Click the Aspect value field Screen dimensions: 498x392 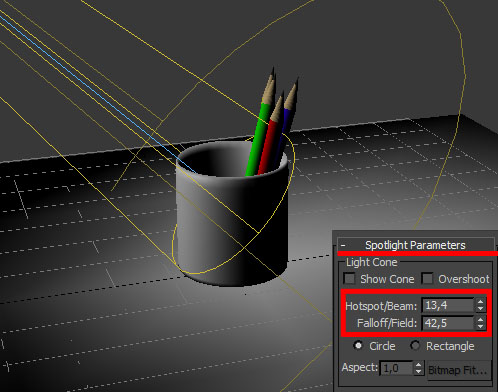[396, 368]
